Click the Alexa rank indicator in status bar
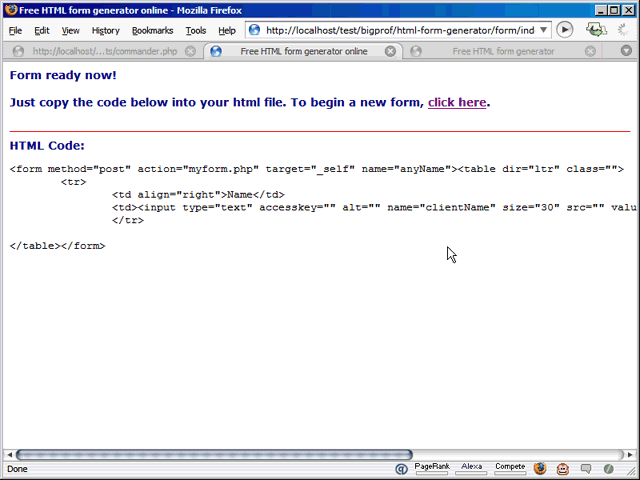Image resolution: width=640 pixels, height=480 pixels. (x=471, y=469)
